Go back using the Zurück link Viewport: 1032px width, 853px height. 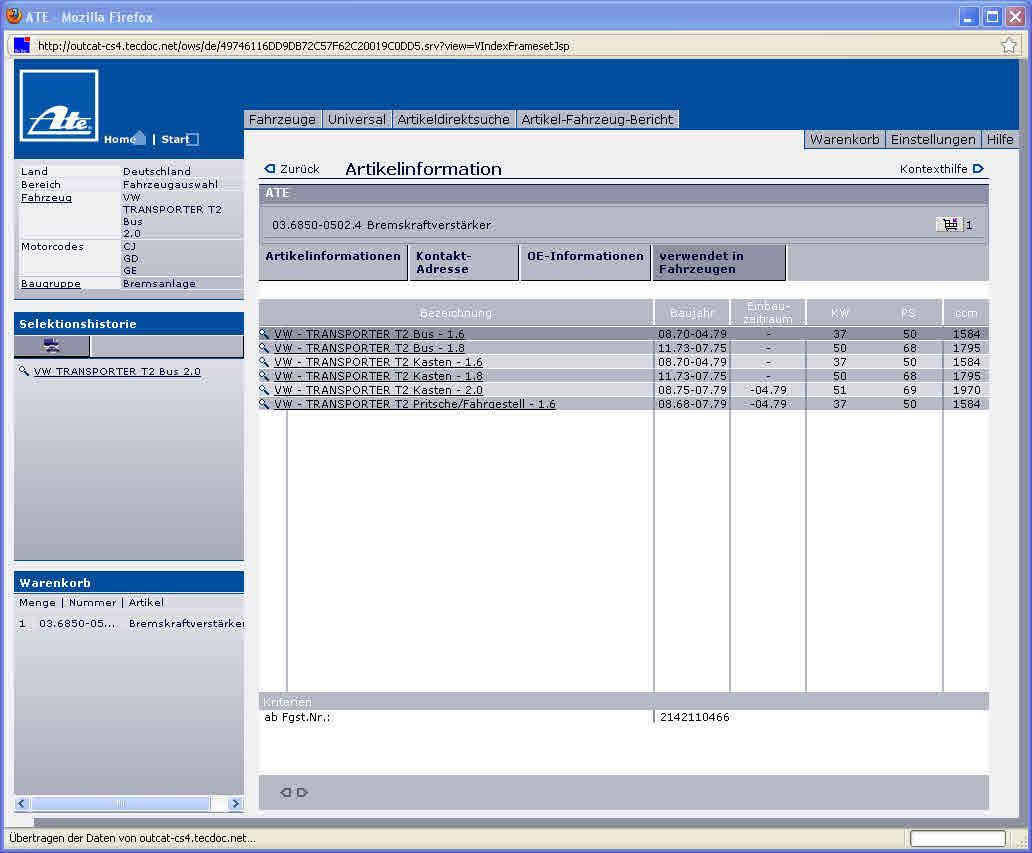(x=292, y=169)
